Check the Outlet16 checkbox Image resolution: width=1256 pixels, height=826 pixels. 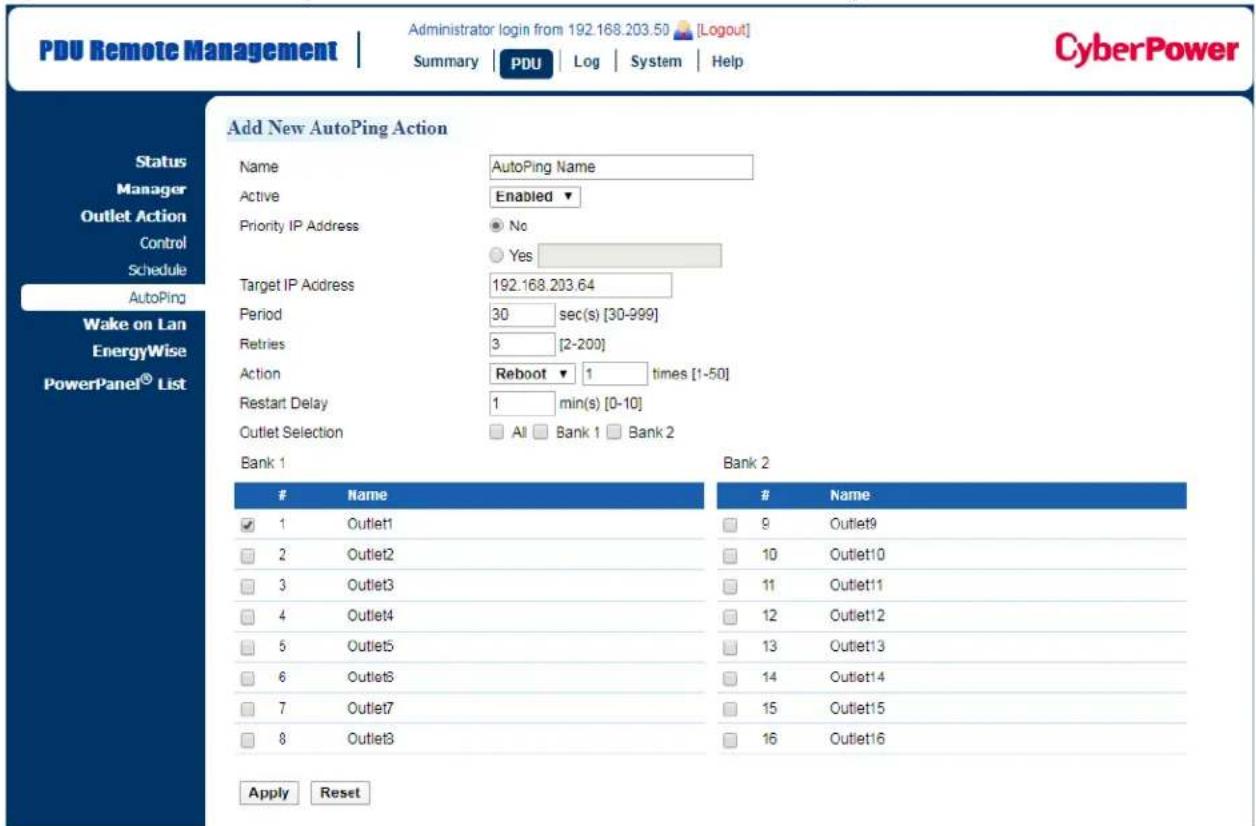pos(731,741)
